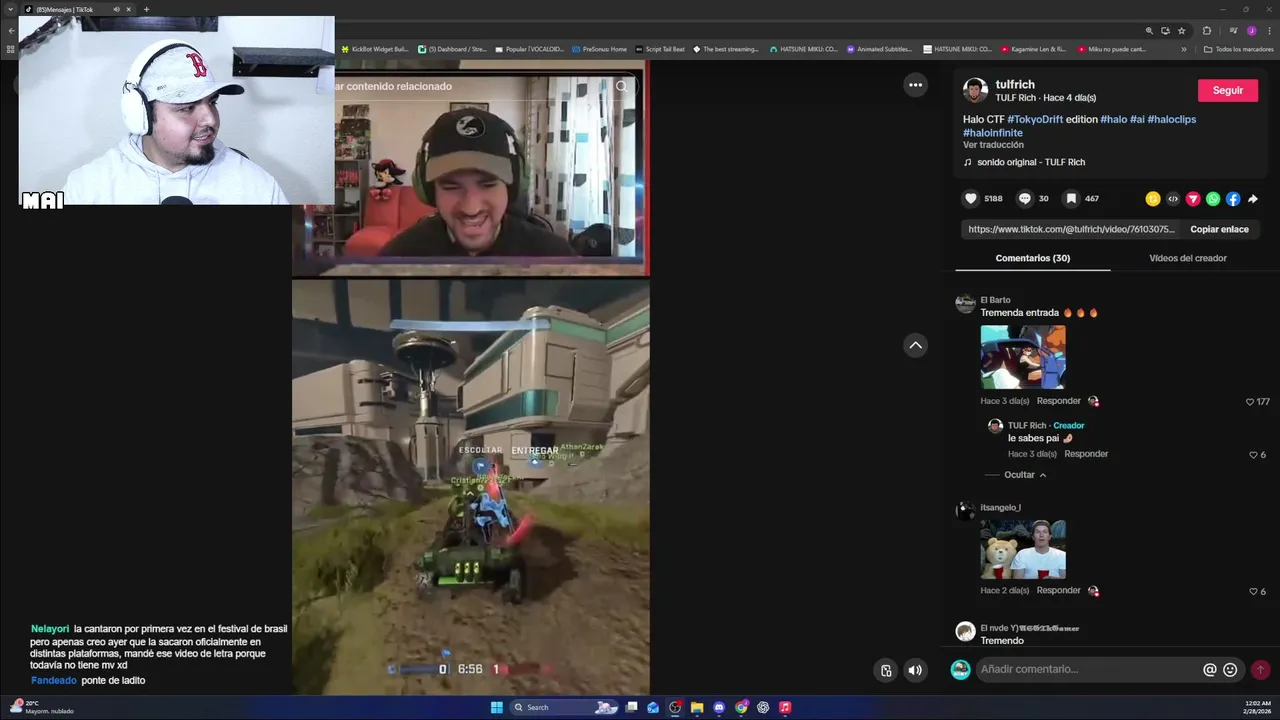The width and height of the screenshot is (1280, 720).
Task: Open Chrome tab search dropdown arrow
Action: (x=10, y=9)
